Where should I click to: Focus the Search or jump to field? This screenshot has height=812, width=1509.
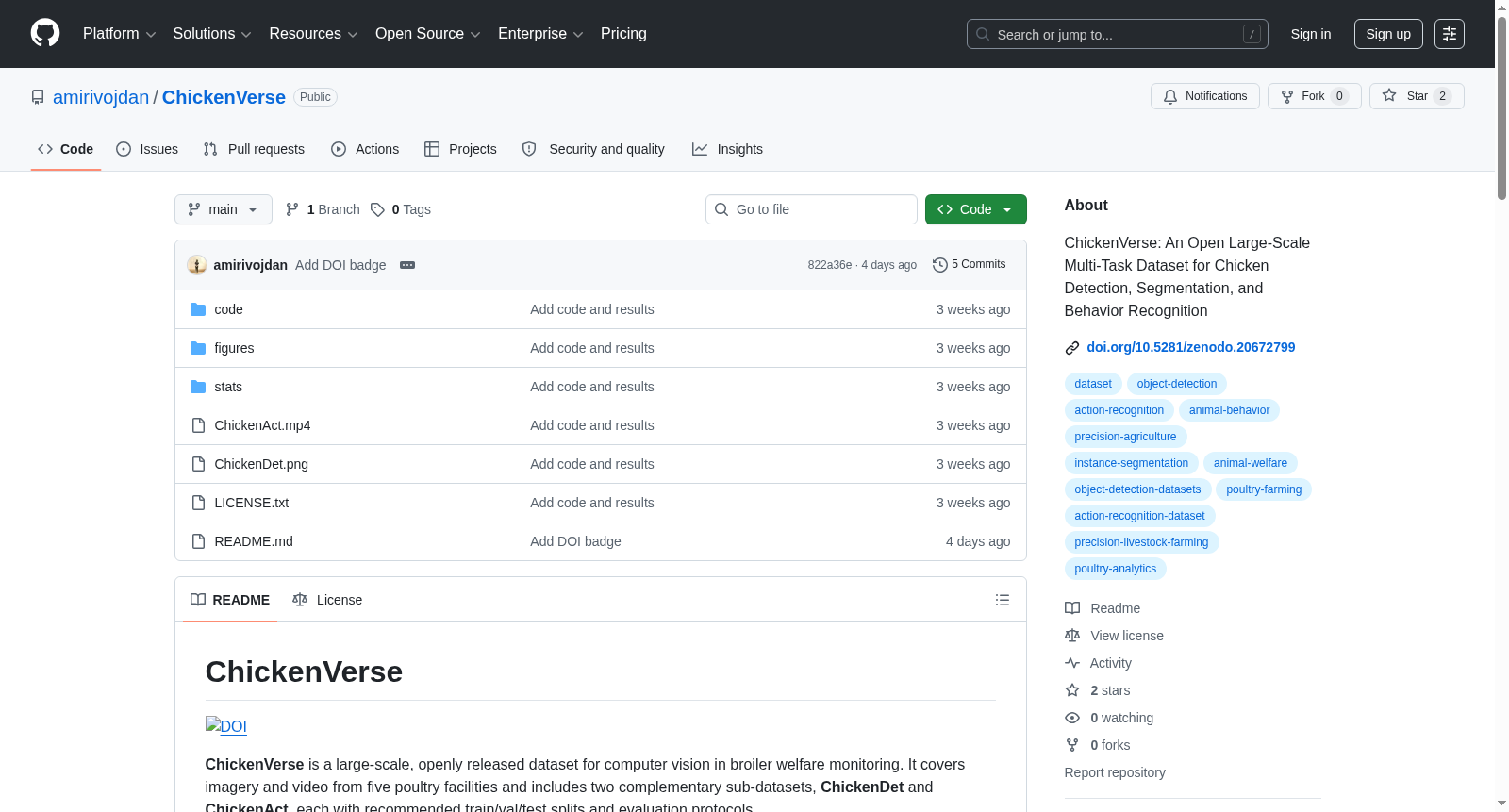pos(1118,34)
